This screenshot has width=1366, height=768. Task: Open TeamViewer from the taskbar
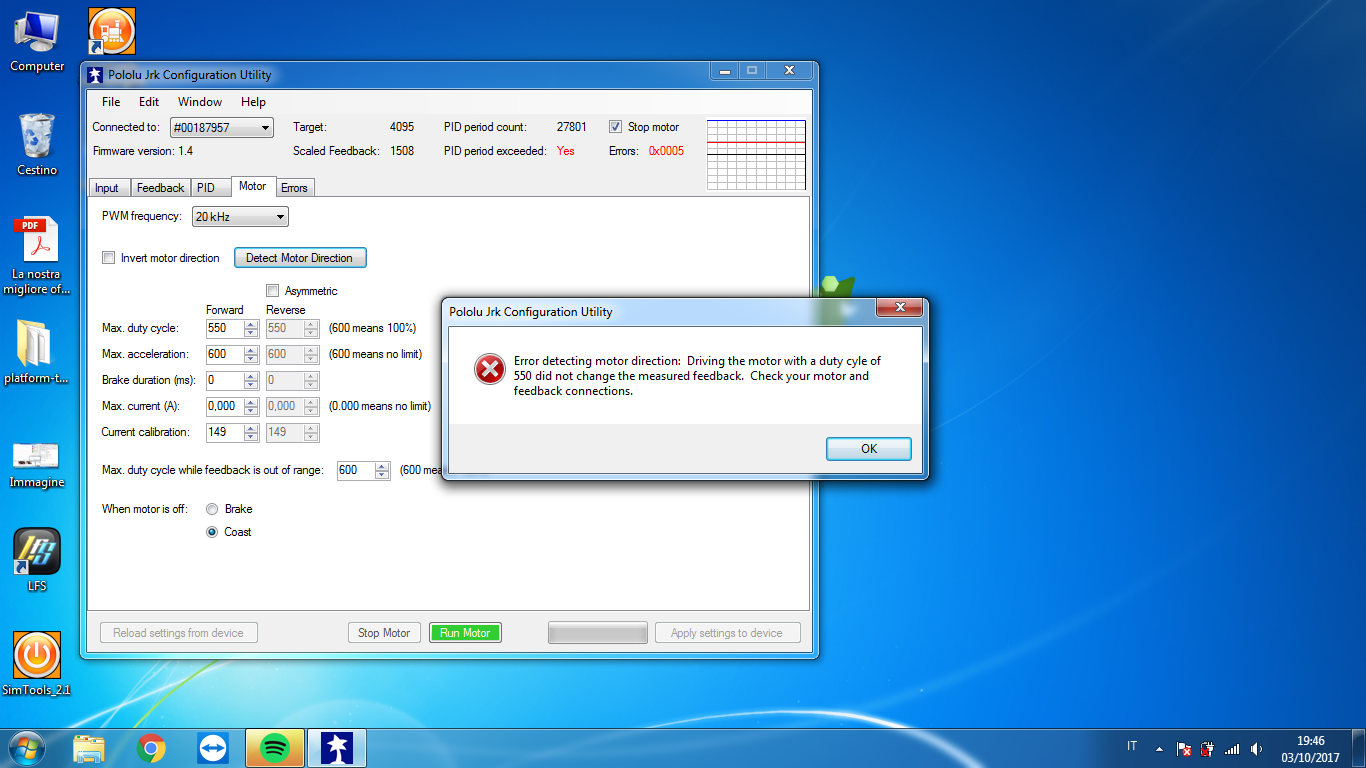click(x=213, y=748)
